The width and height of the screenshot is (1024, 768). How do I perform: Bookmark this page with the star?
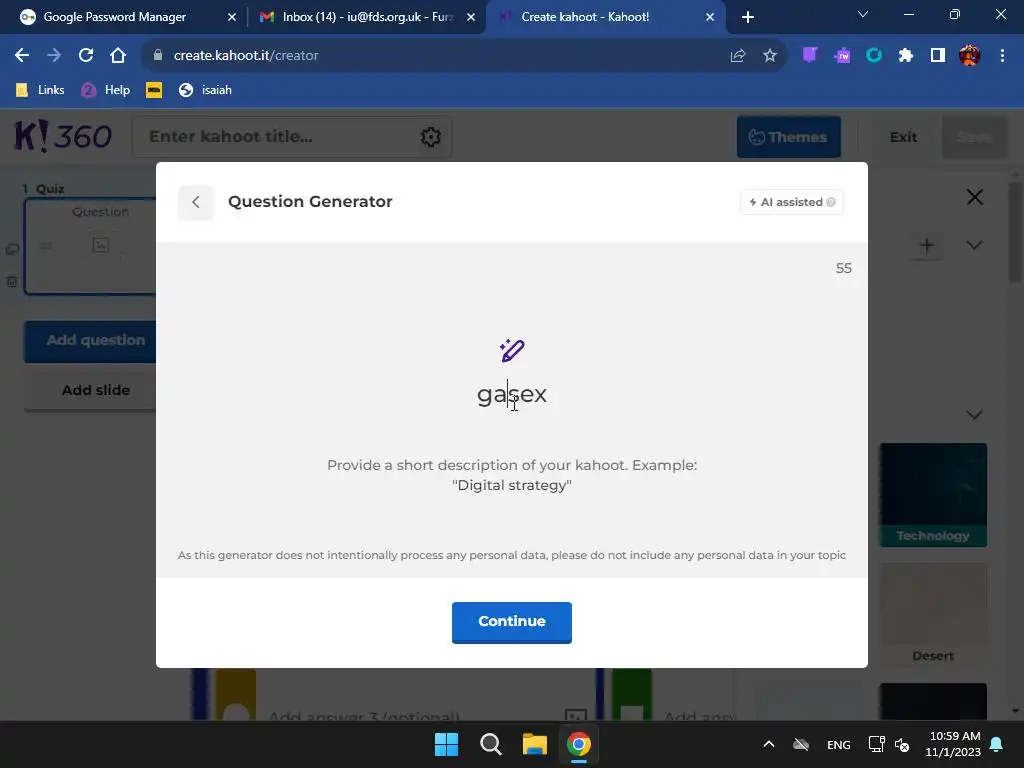tap(770, 56)
